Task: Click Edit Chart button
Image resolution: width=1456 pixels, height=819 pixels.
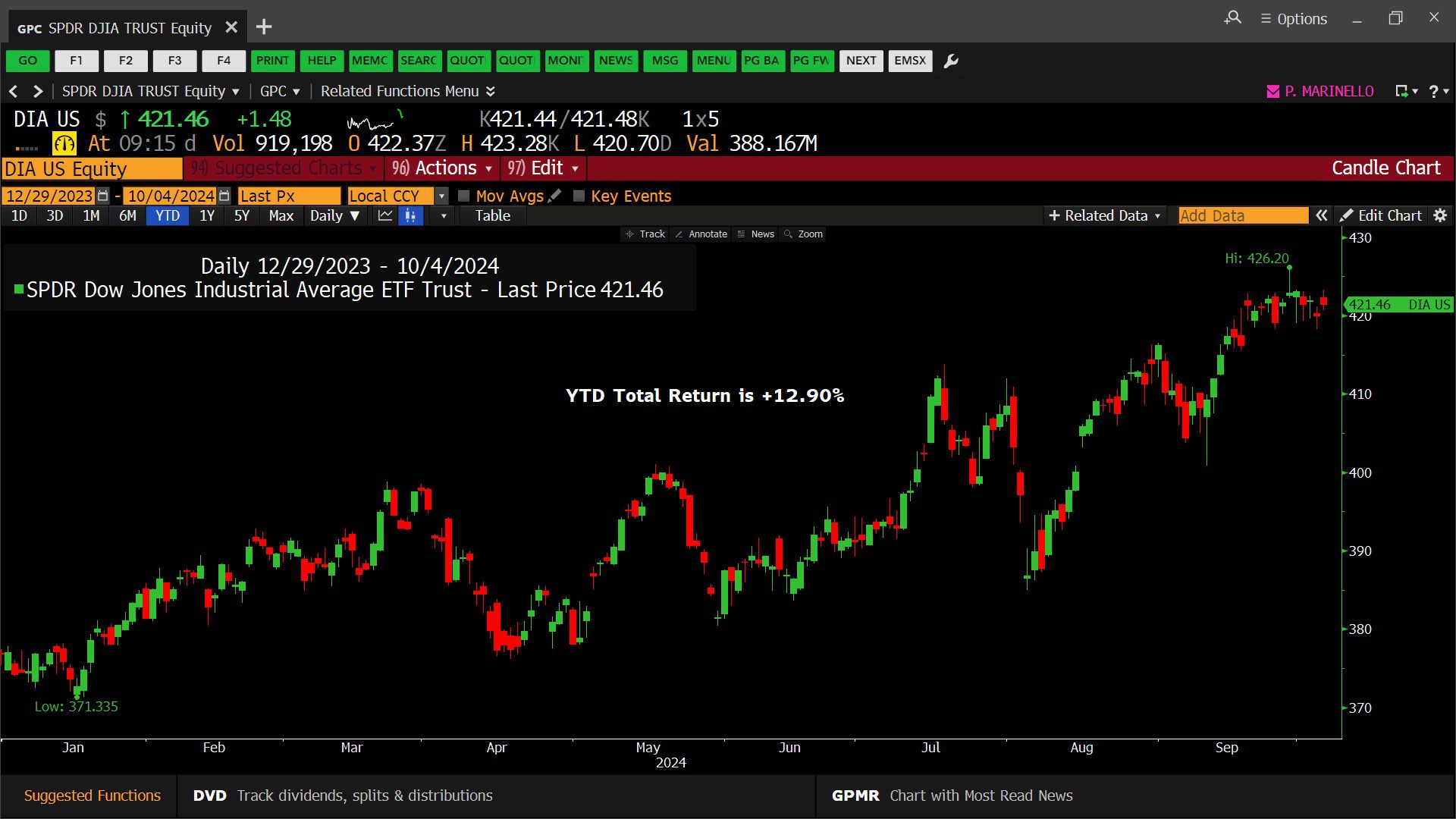Action: click(1381, 215)
